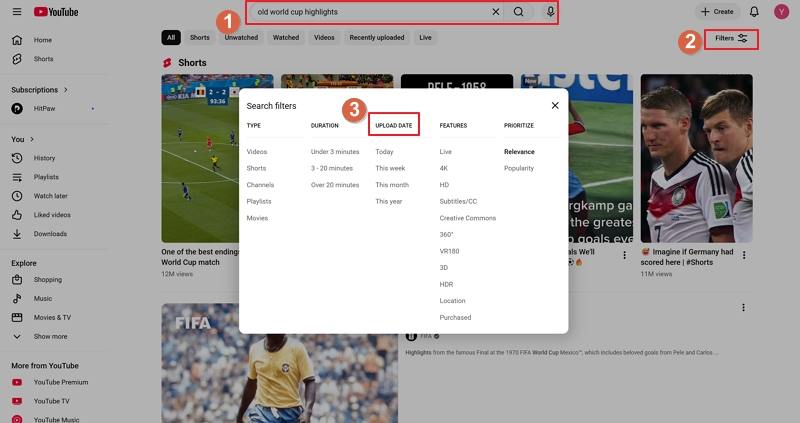800x423 pixels.
Task: Enable the Location feature filter
Action: [452, 301]
